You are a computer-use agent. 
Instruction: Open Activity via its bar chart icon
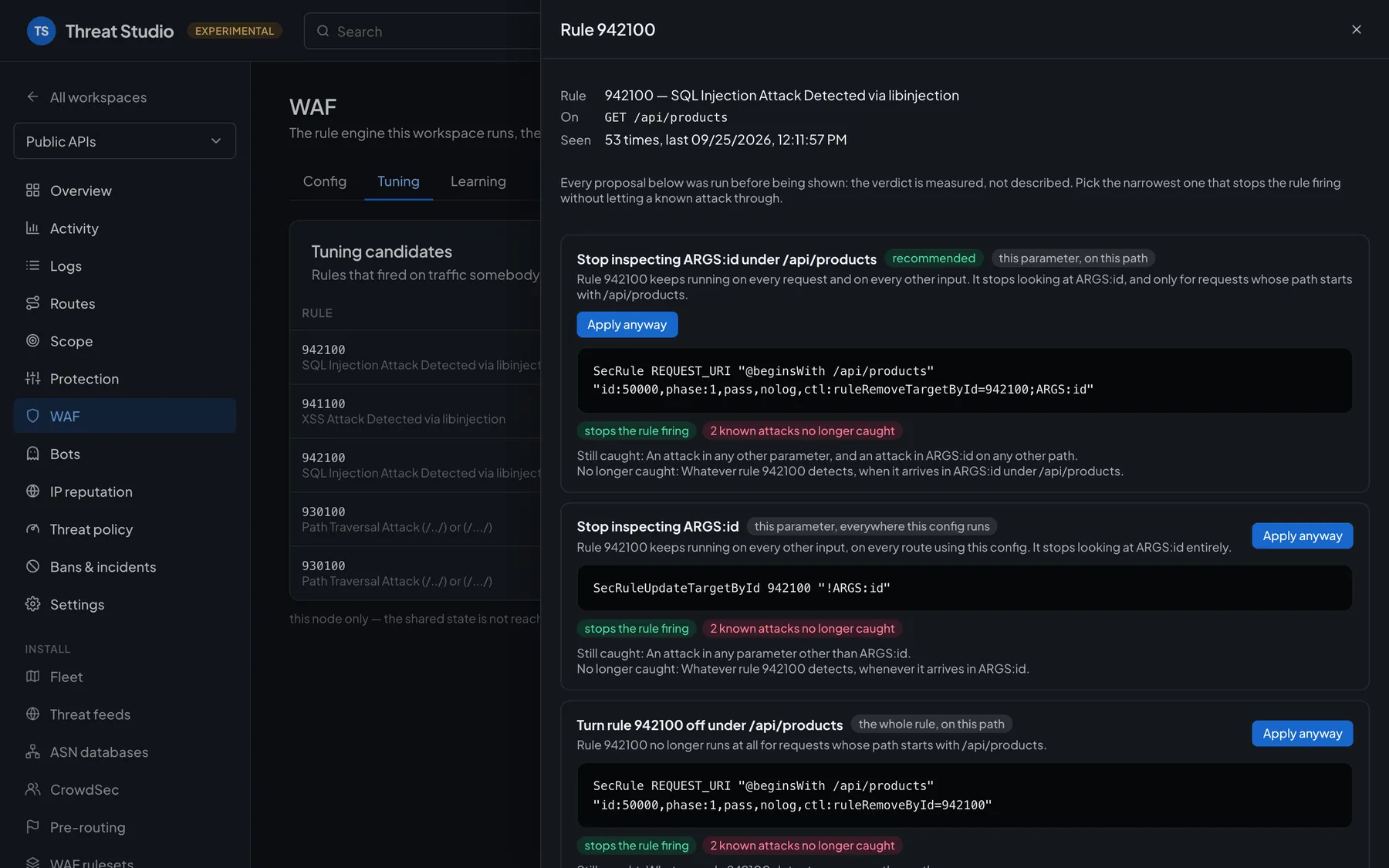pos(32,228)
